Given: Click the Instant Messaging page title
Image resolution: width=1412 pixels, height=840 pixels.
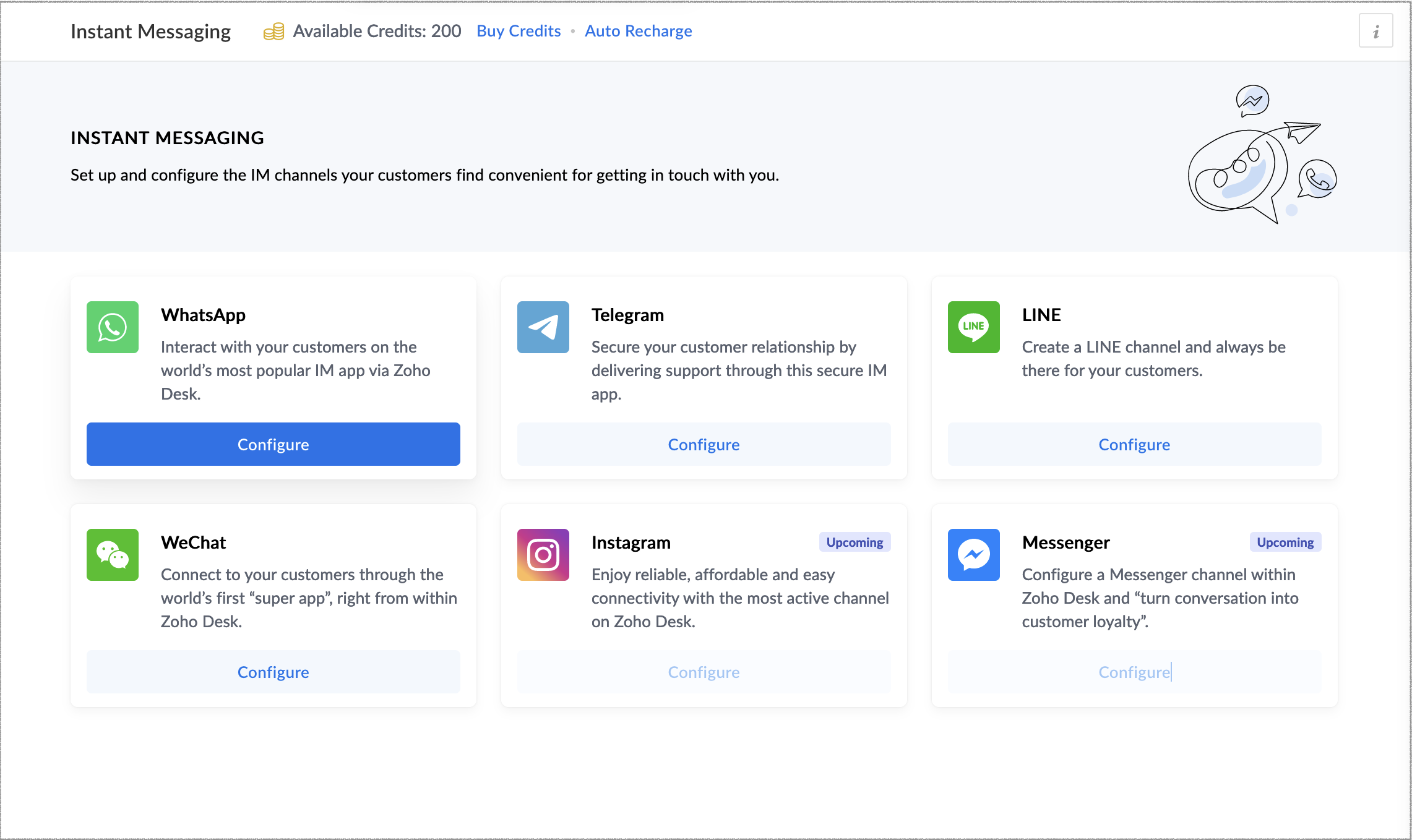Looking at the screenshot, I should coord(150,32).
